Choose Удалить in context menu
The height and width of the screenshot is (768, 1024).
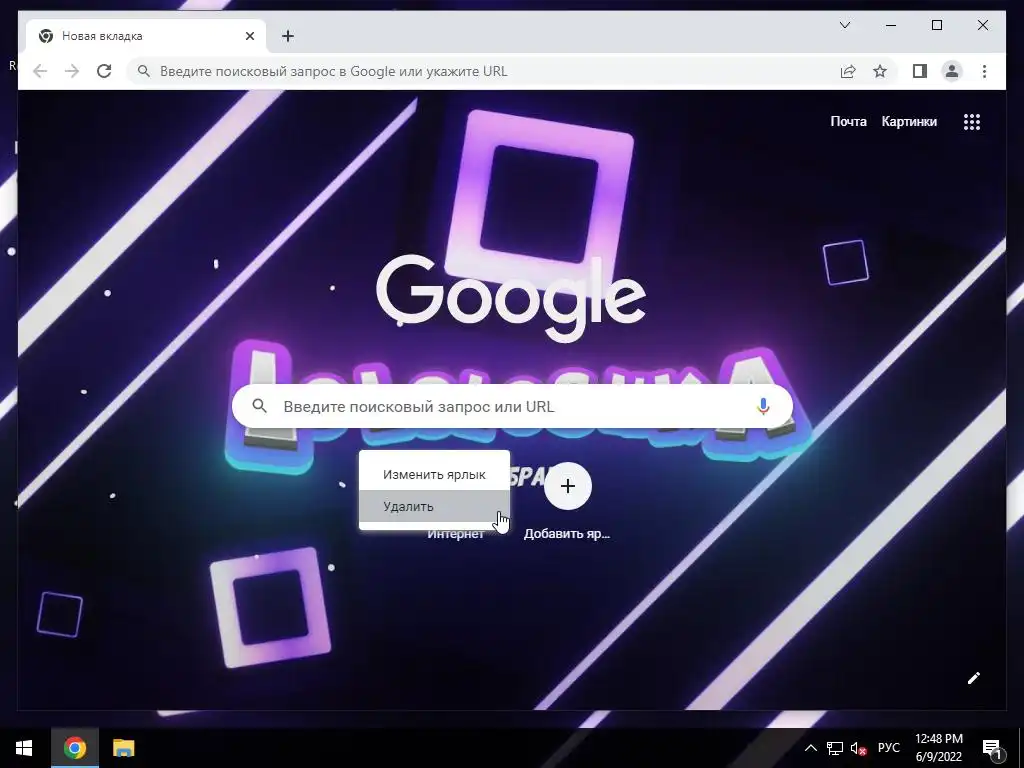[434, 506]
